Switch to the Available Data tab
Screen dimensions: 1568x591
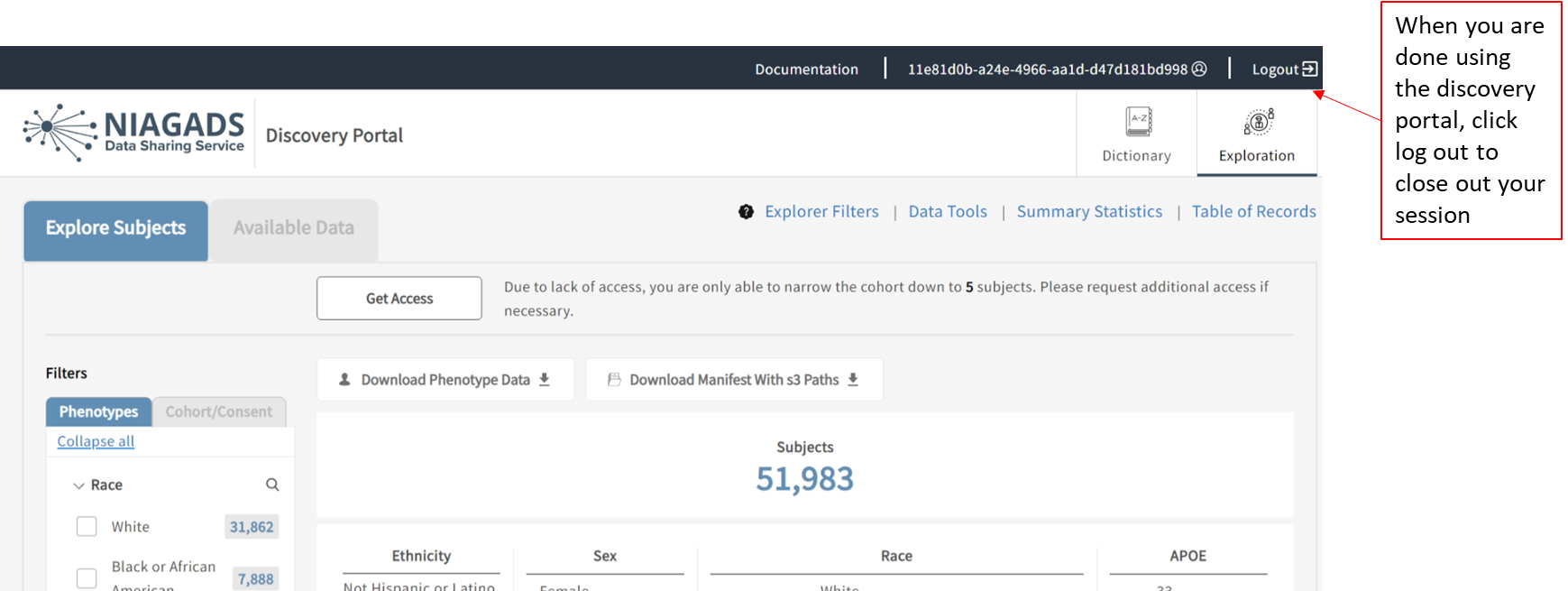pos(294,228)
